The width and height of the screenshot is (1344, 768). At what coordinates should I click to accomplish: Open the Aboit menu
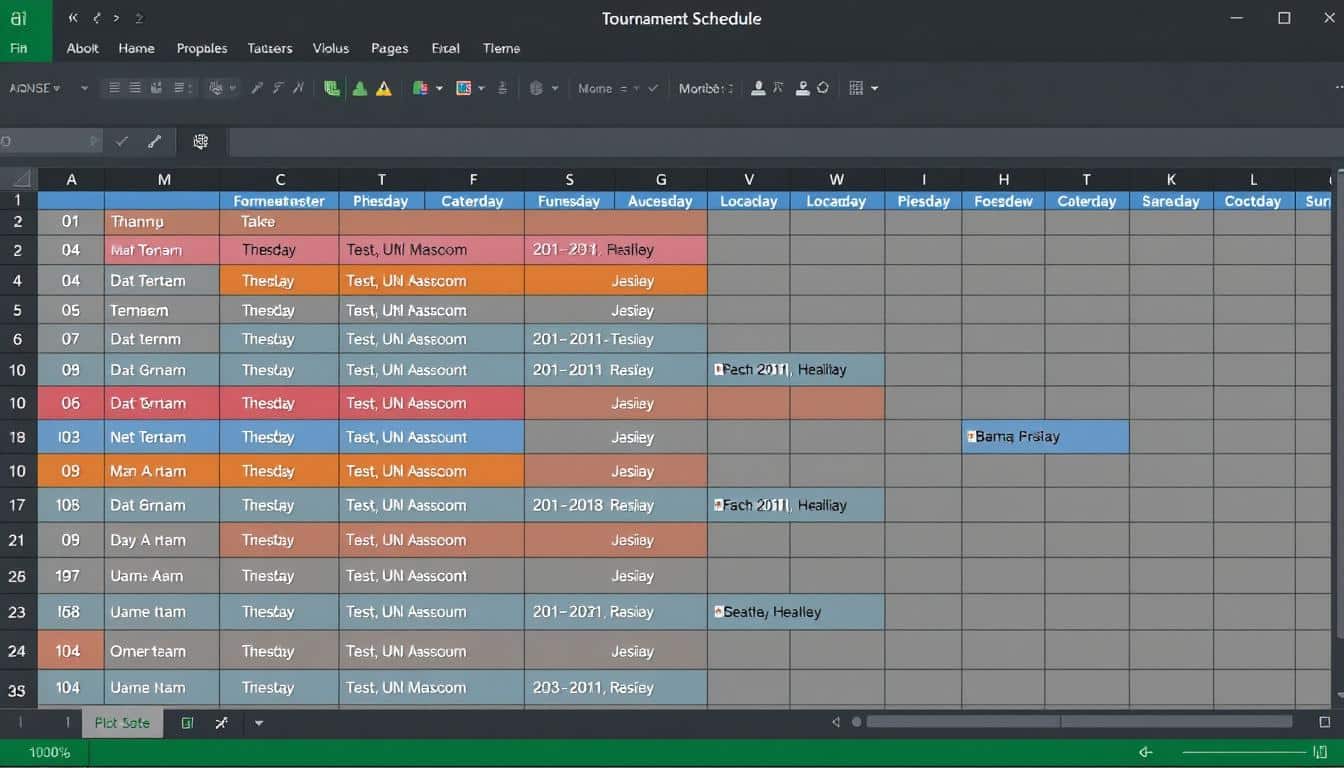83,48
